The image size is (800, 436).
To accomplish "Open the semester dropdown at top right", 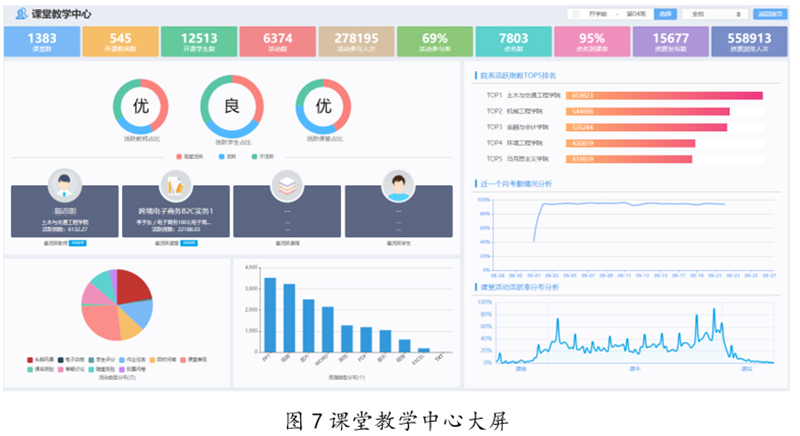I will pyautogui.click(x=593, y=14).
